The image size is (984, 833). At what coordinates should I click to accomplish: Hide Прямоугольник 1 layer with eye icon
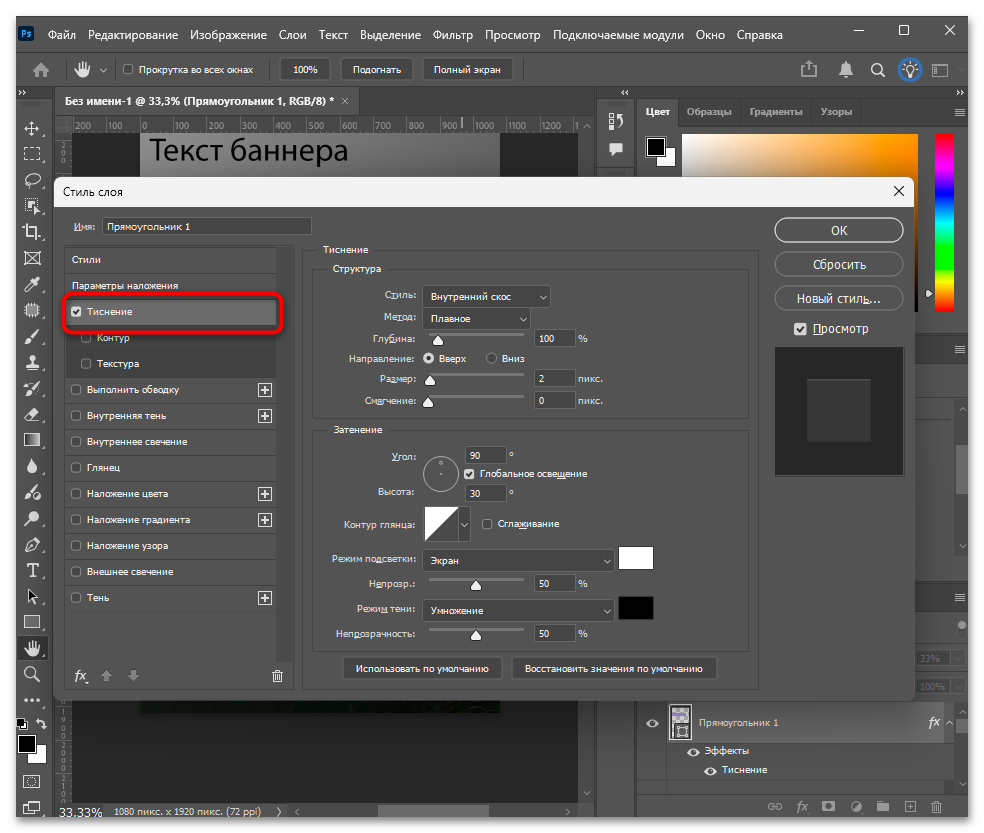[653, 723]
